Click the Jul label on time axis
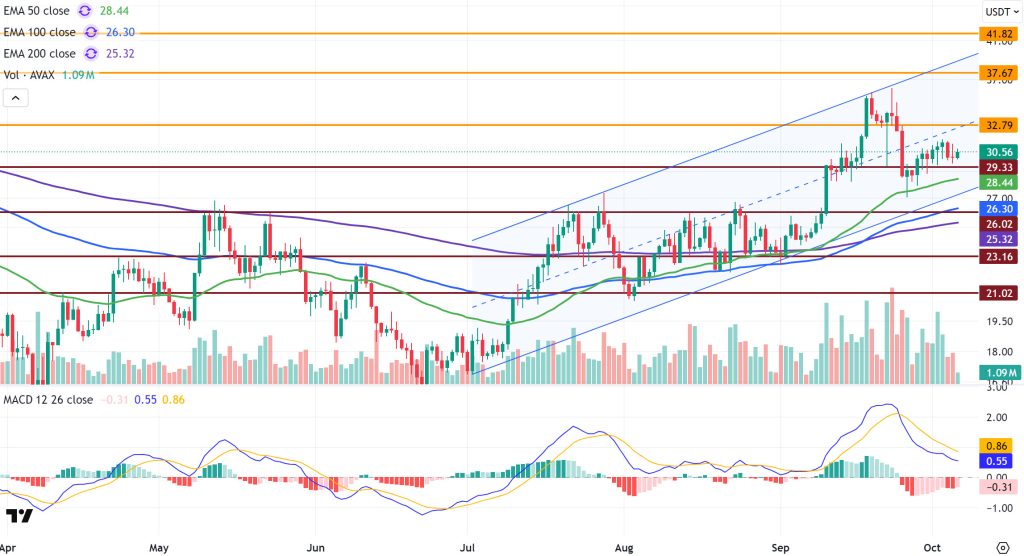This screenshot has width=1024, height=556. coord(469,549)
